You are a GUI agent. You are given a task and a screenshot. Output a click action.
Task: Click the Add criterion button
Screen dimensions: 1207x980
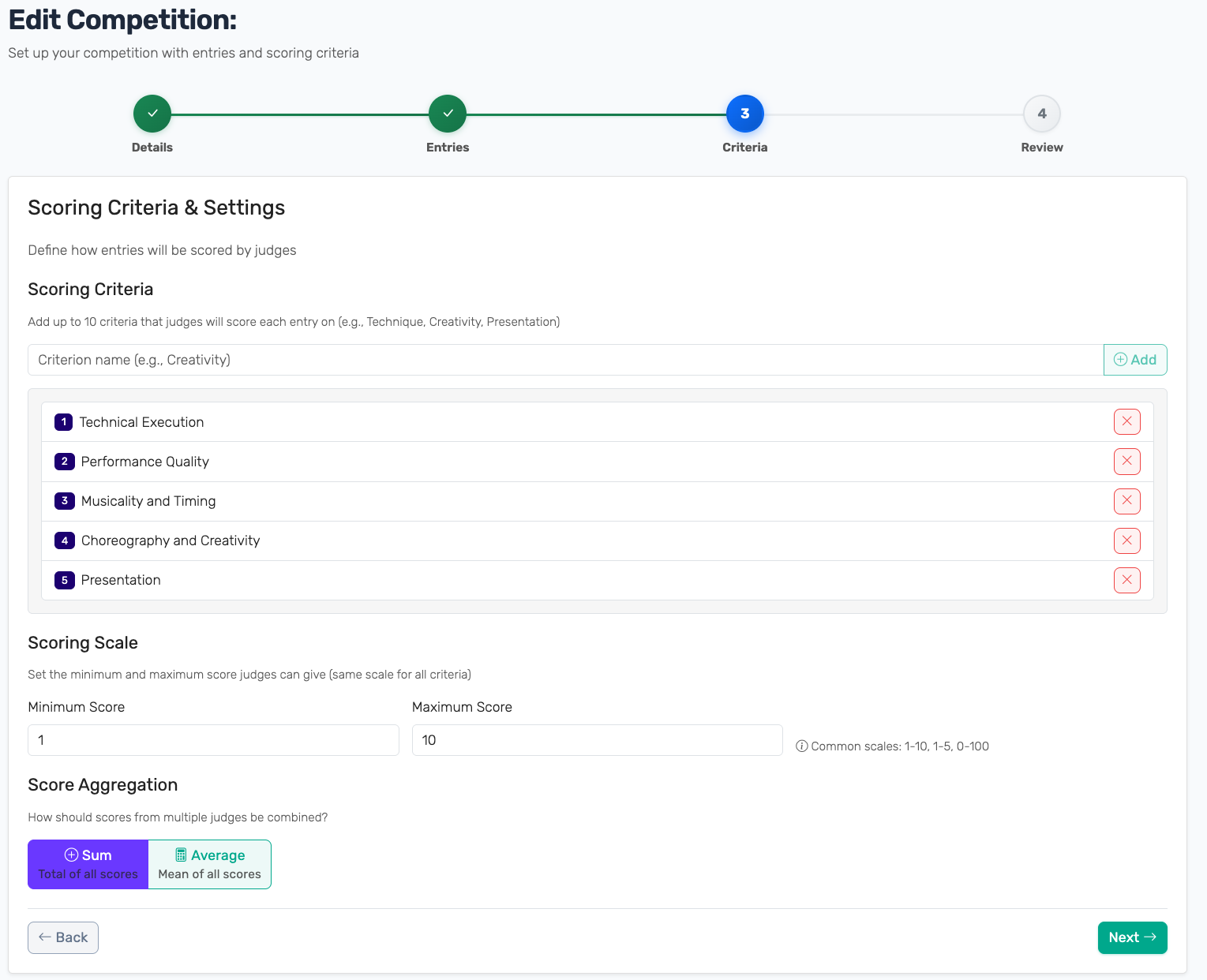1135,360
